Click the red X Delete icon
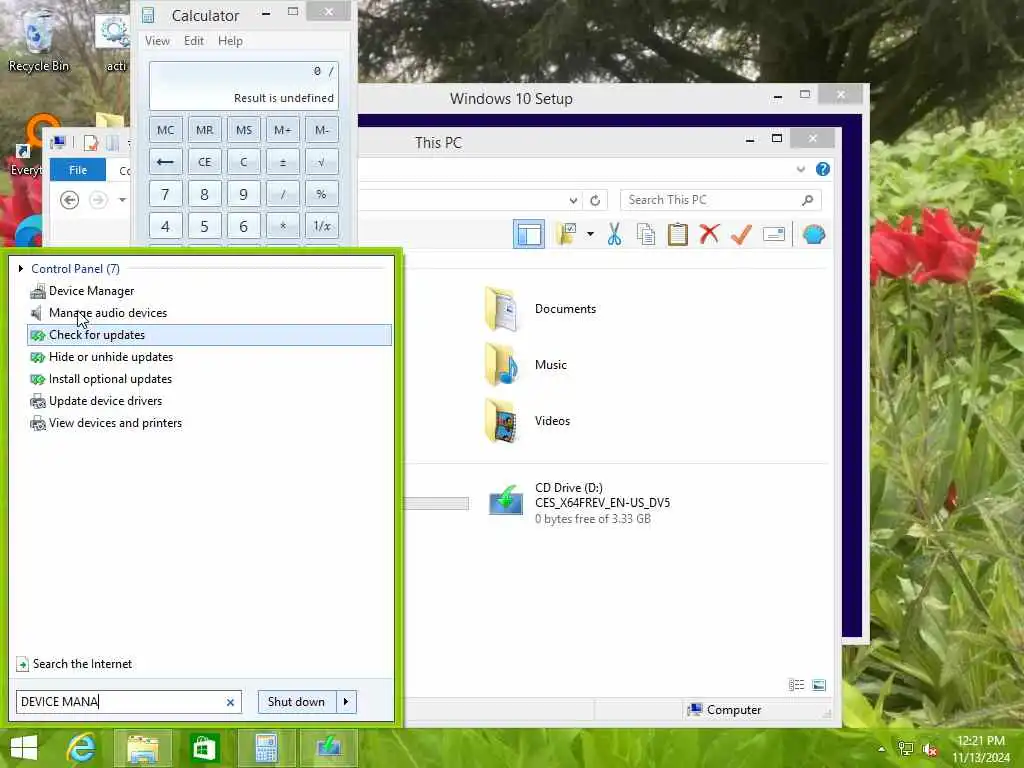The width and height of the screenshot is (1024, 768). point(709,234)
